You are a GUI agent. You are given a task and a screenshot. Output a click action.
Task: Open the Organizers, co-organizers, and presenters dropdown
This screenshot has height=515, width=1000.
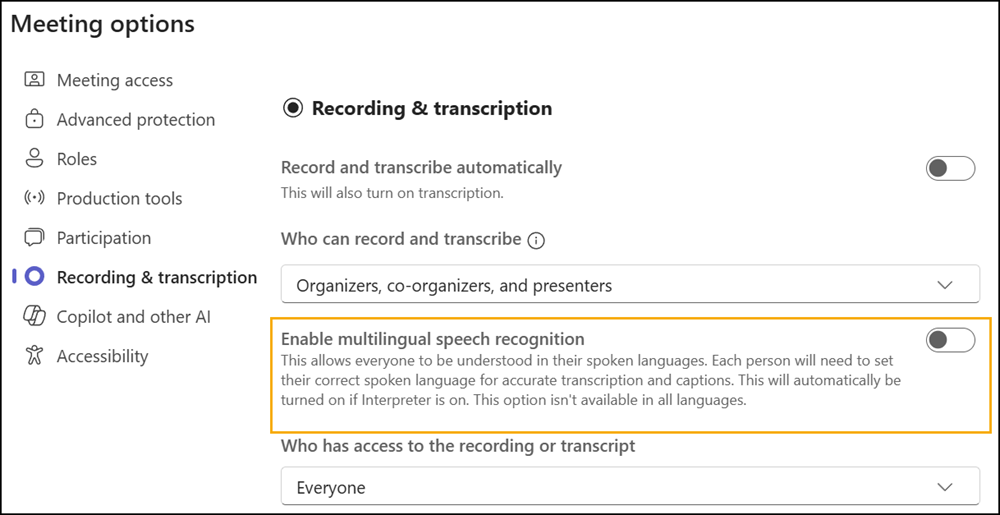pos(630,285)
